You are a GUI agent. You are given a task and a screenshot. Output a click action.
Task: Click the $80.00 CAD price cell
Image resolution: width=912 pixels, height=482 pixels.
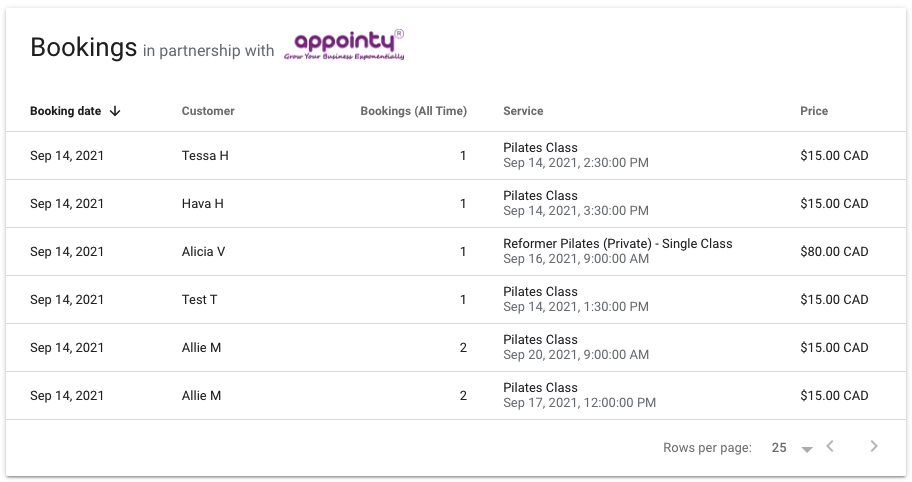tap(834, 252)
